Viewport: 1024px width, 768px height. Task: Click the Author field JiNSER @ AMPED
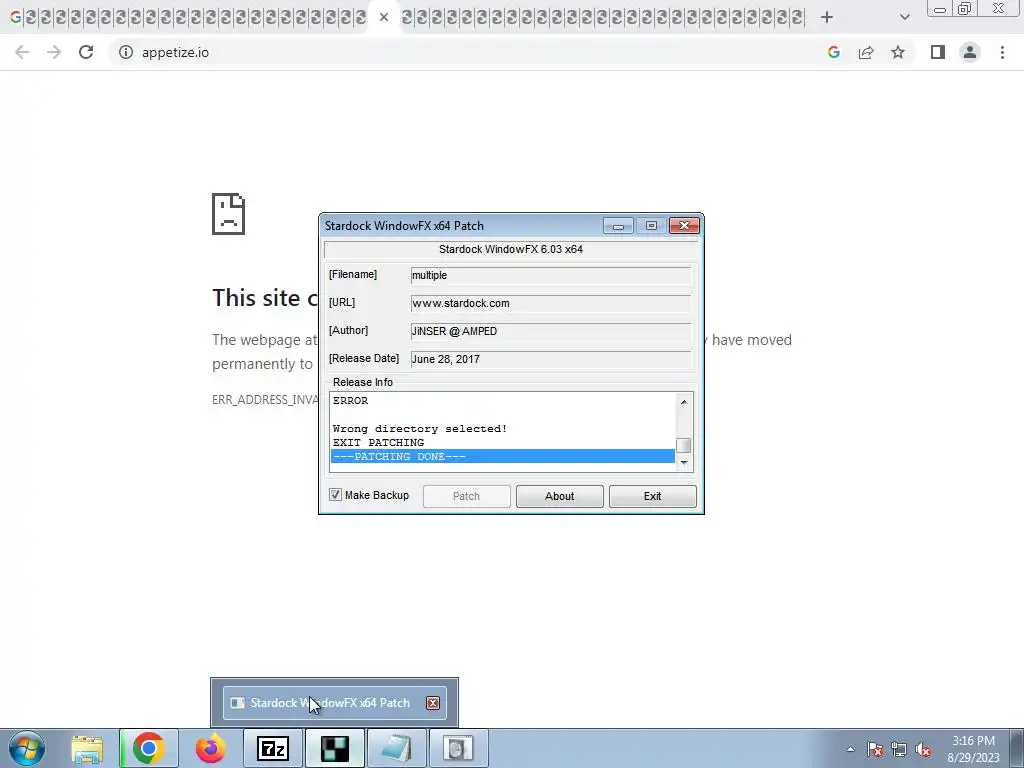[551, 331]
